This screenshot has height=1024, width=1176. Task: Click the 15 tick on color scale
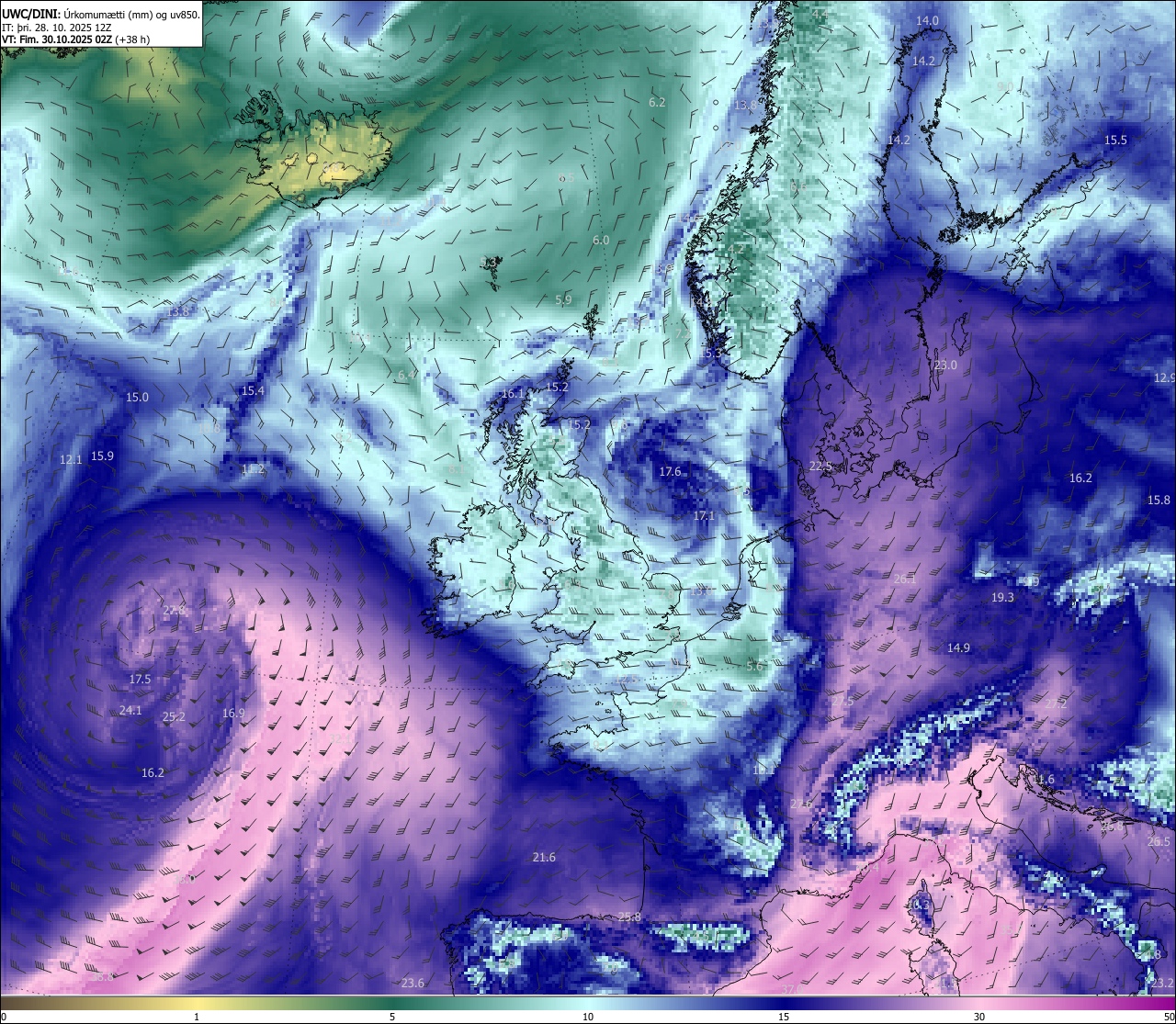[784, 1017]
